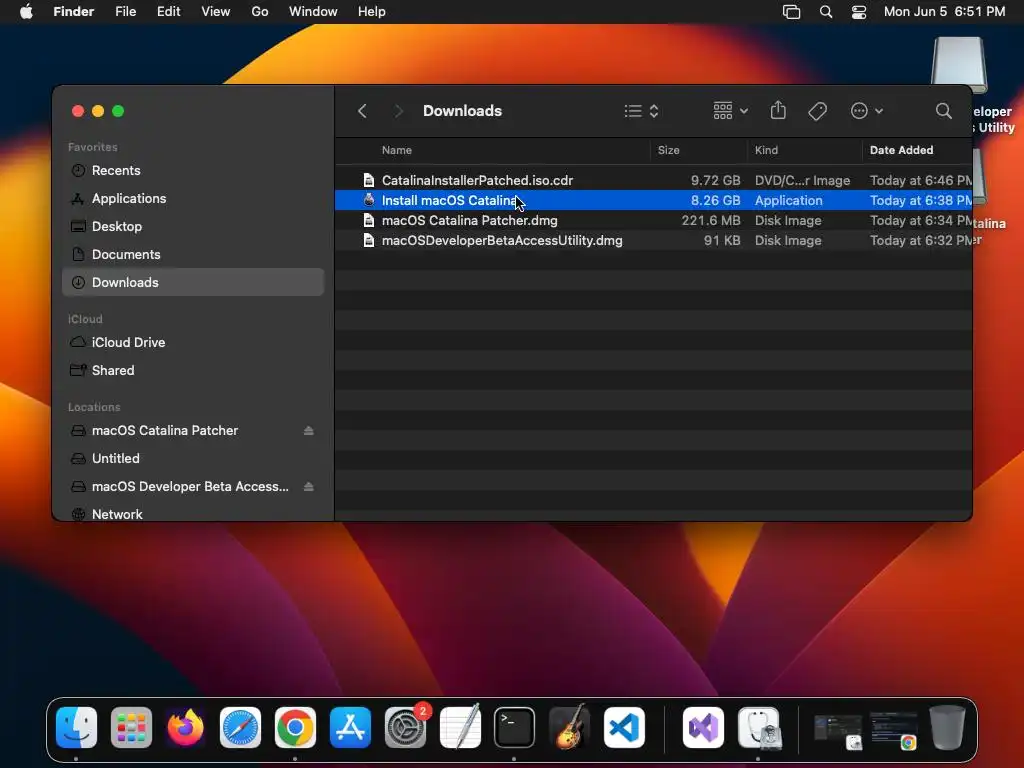Click the 221.6 MB size cell
The width and height of the screenshot is (1024, 768).
click(711, 221)
